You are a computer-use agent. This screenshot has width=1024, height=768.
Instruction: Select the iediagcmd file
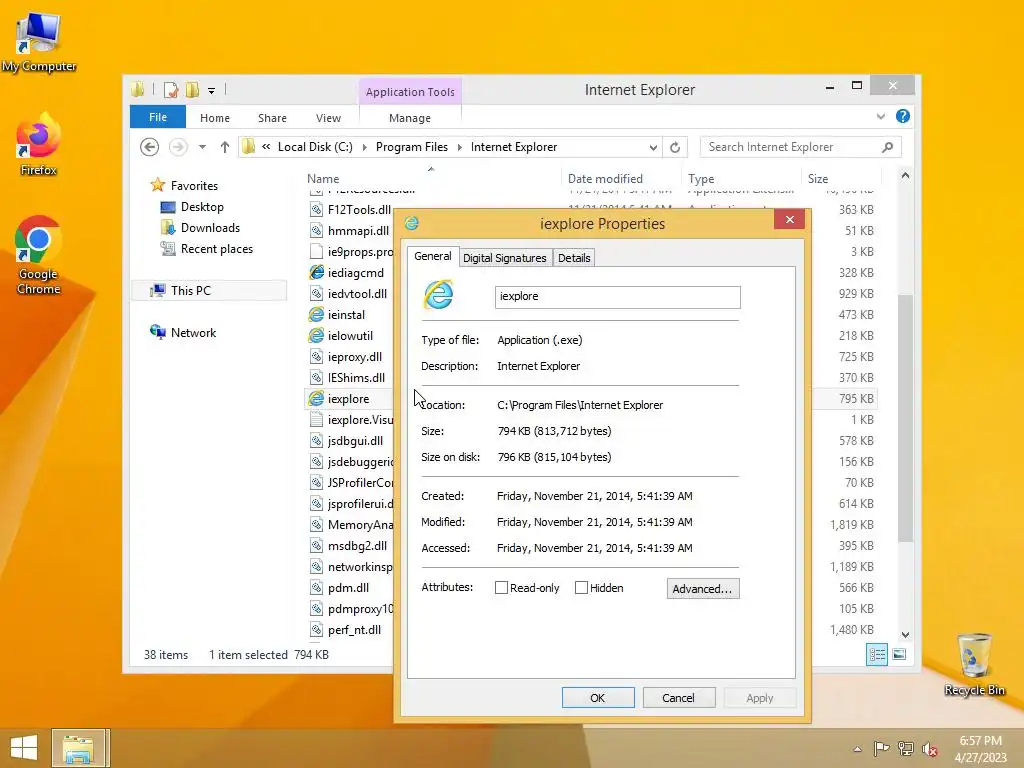point(356,273)
